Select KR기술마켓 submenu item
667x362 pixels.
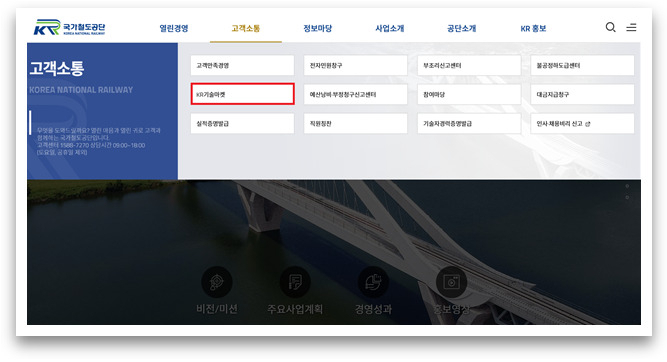pyautogui.click(x=242, y=94)
